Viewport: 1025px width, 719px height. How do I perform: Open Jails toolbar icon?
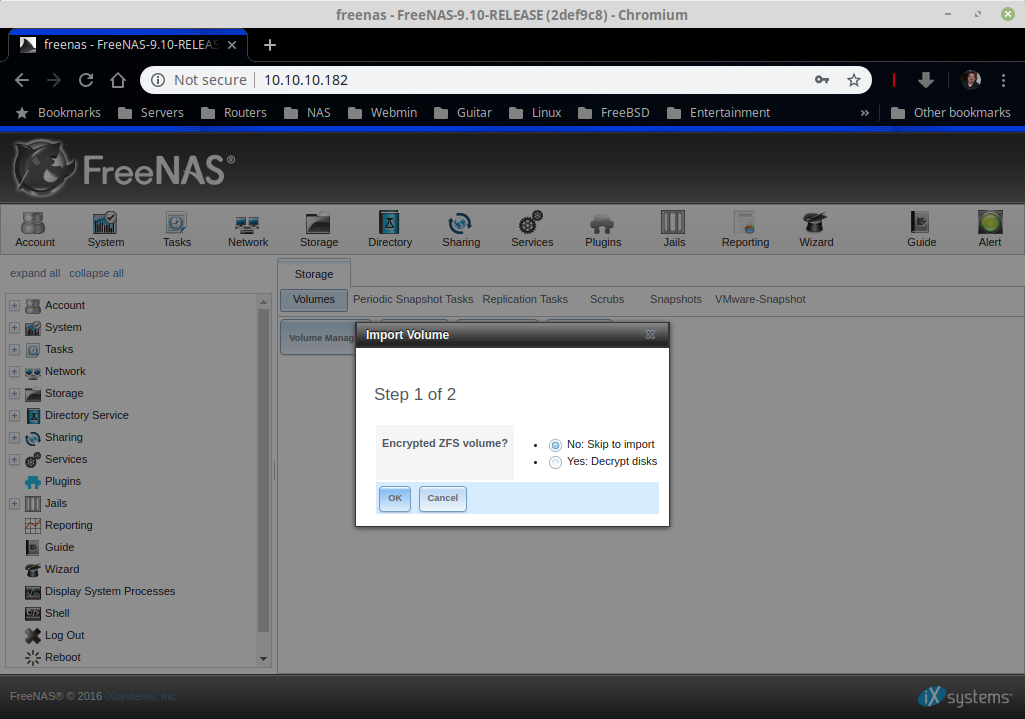click(x=674, y=229)
